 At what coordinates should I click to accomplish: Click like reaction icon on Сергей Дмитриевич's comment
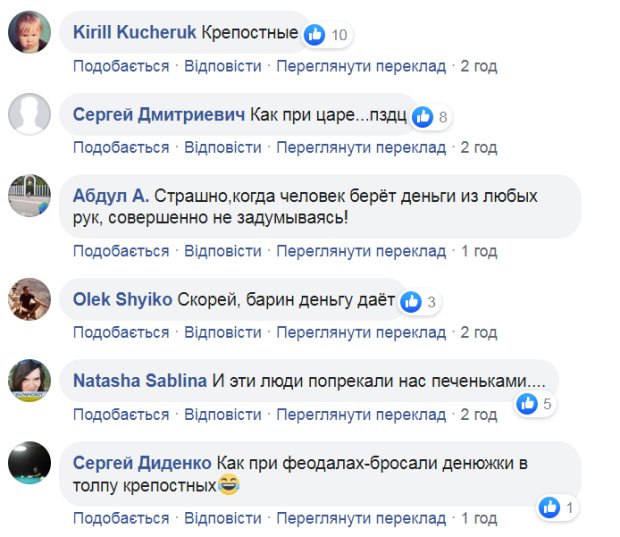click(x=423, y=117)
